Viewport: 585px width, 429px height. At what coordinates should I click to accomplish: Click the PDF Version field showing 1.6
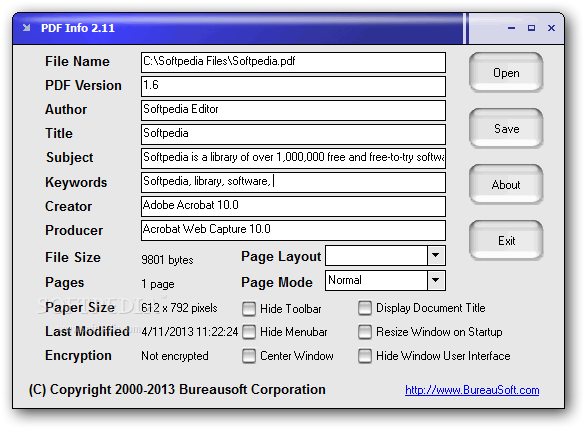(x=293, y=86)
